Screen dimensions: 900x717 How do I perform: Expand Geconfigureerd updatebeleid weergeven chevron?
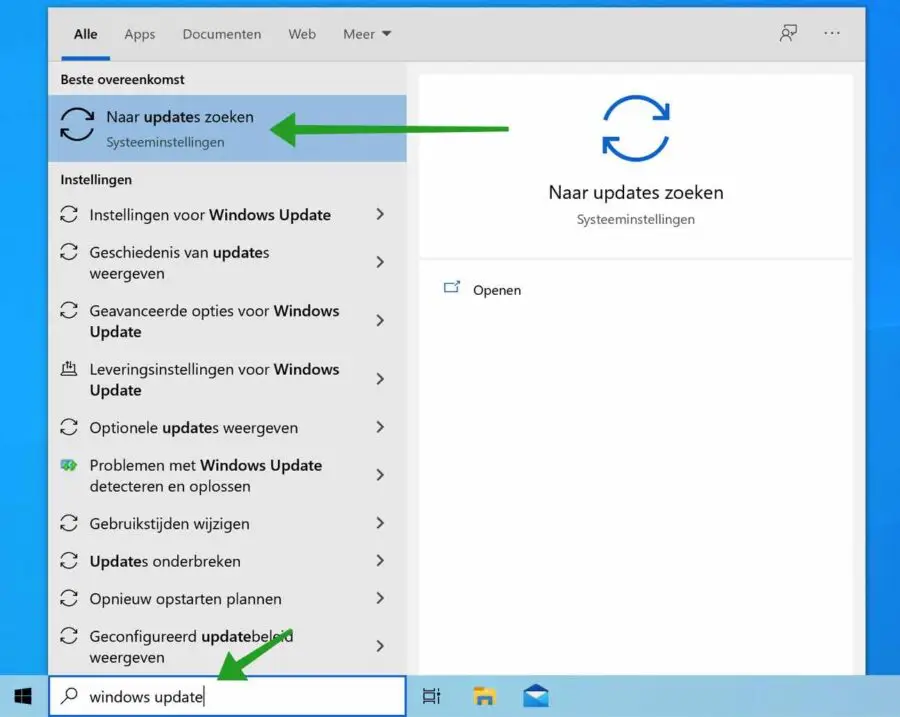[x=380, y=646]
